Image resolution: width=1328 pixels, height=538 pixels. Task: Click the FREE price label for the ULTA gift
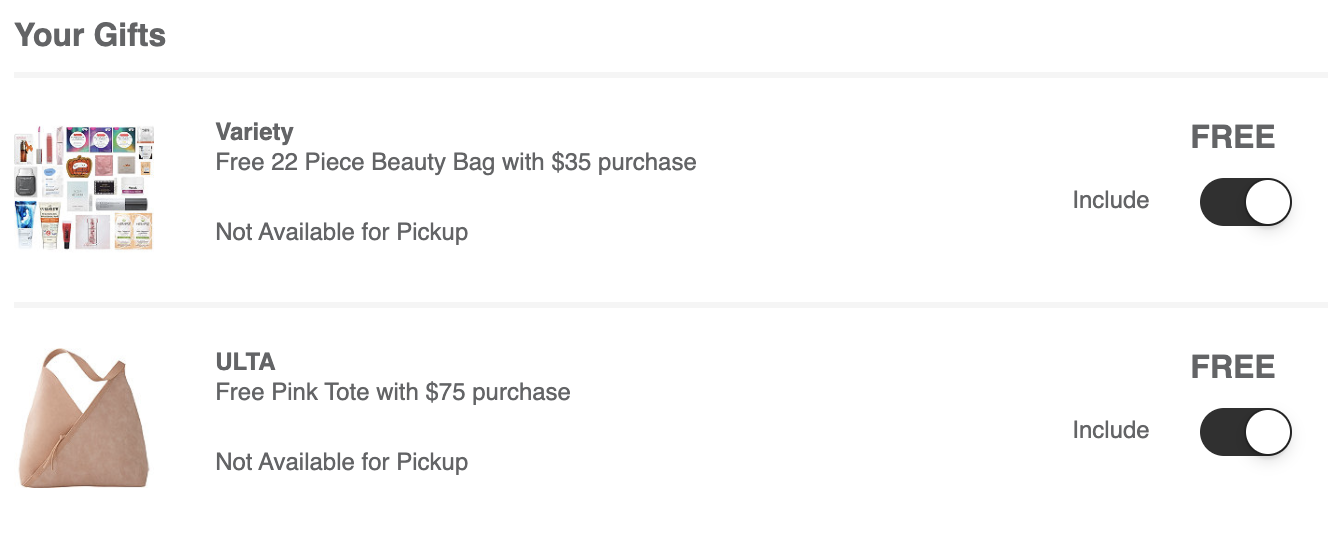click(1233, 367)
